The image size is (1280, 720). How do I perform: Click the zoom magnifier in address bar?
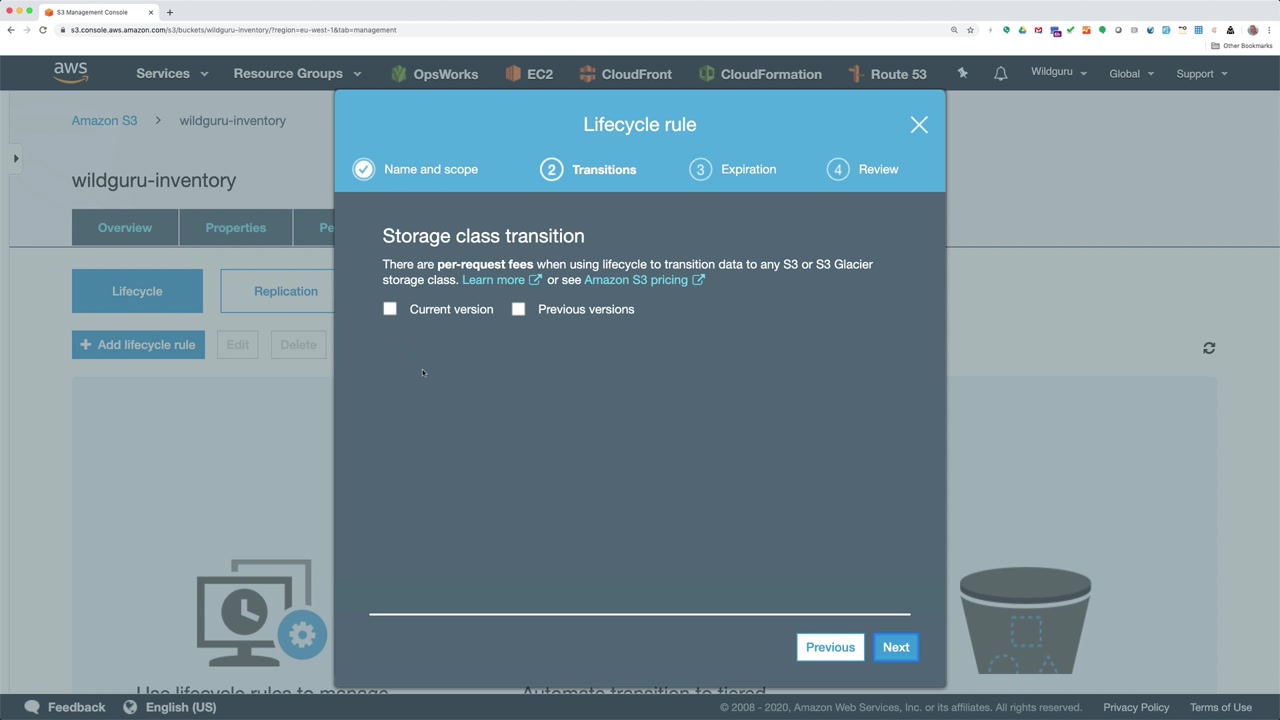coord(954,30)
